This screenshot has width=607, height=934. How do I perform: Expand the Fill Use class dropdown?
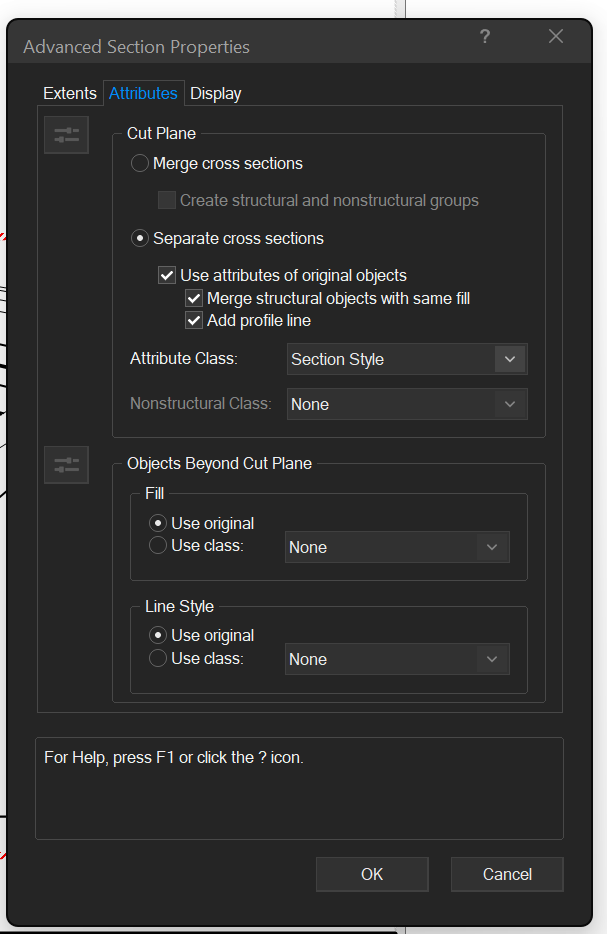[x=397, y=547]
